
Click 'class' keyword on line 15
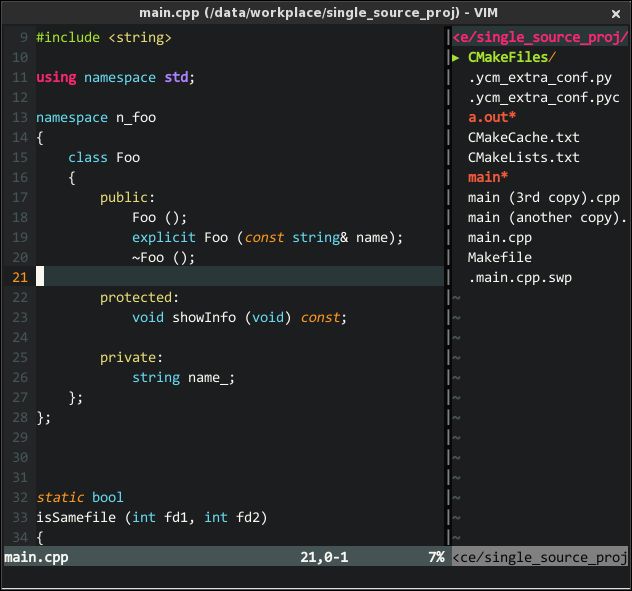[87, 157]
